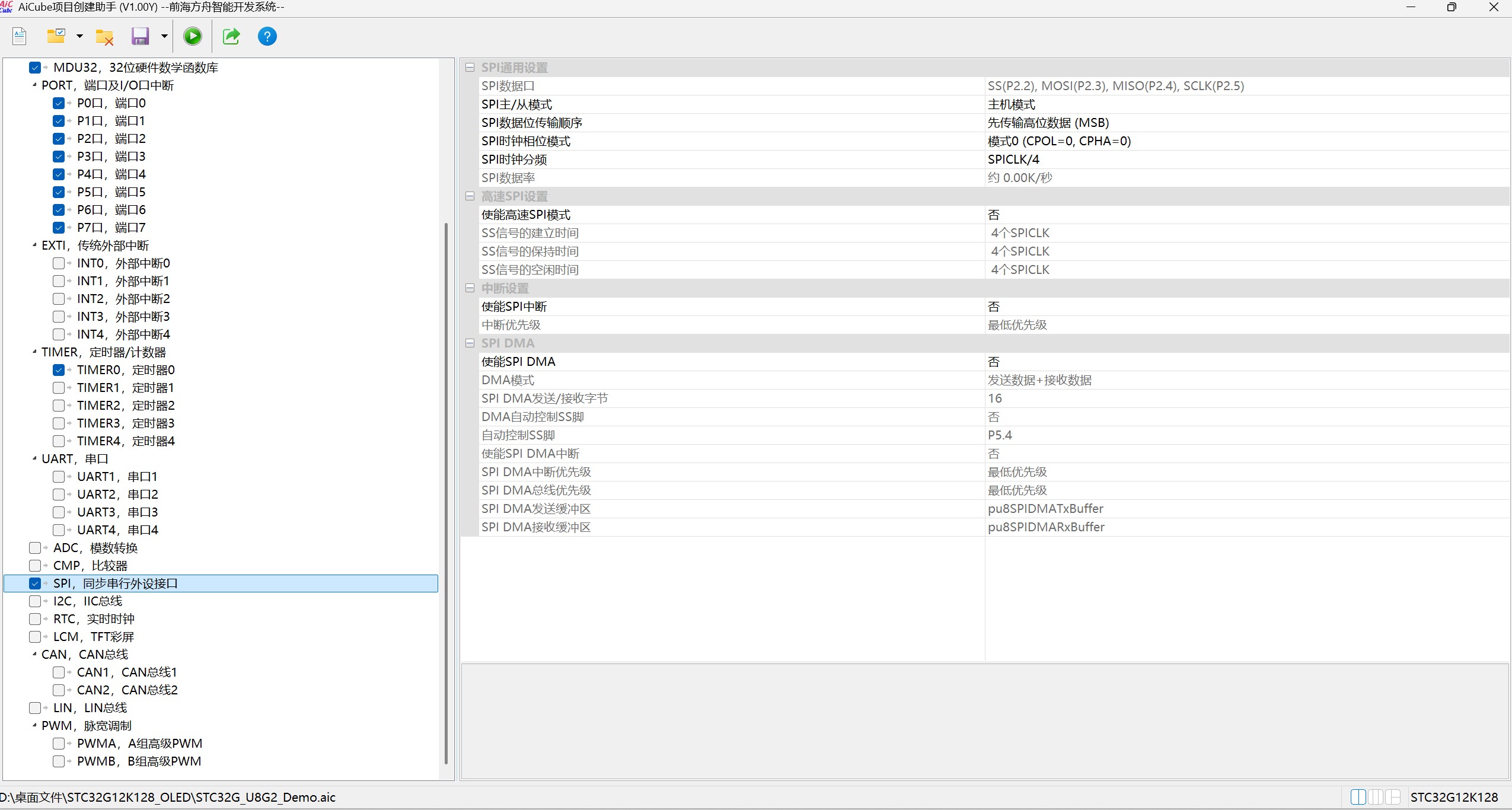Image resolution: width=1512 pixels, height=810 pixels.
Task: Click the open project folder icon
Action: [x=56, y=37]
